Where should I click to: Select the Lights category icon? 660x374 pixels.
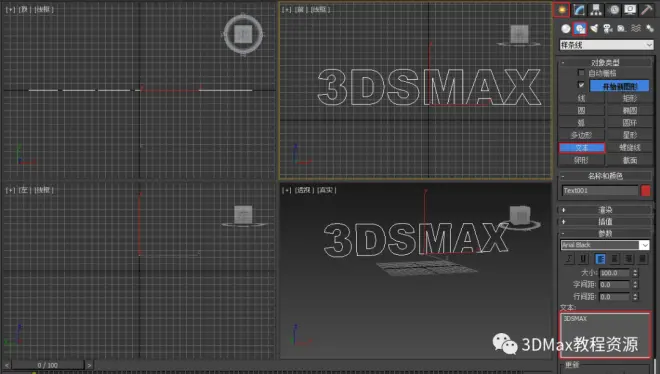(594, 29)
